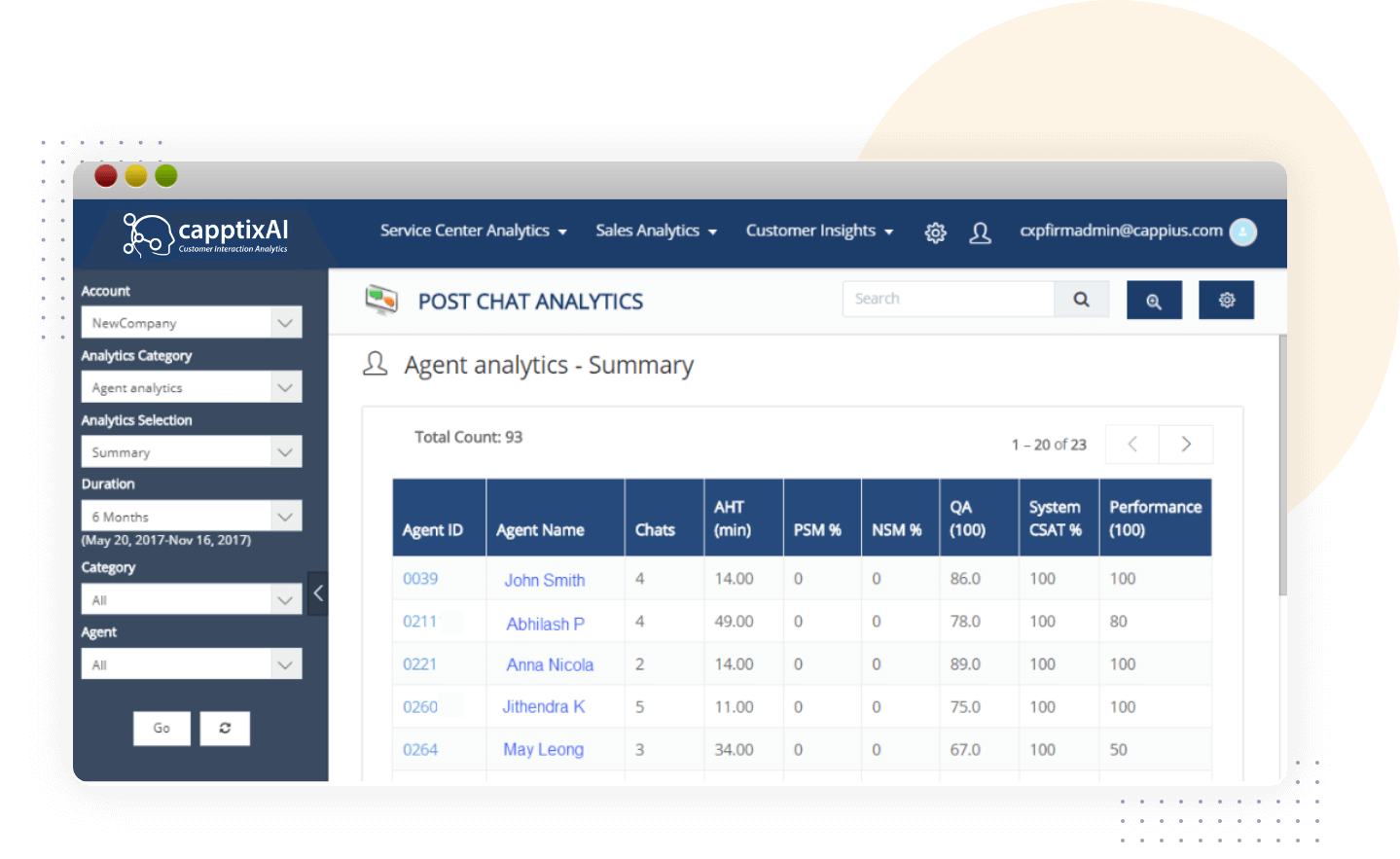Open agent ID 0221 link
The image size is (1400, 859).
pos(420,664)
